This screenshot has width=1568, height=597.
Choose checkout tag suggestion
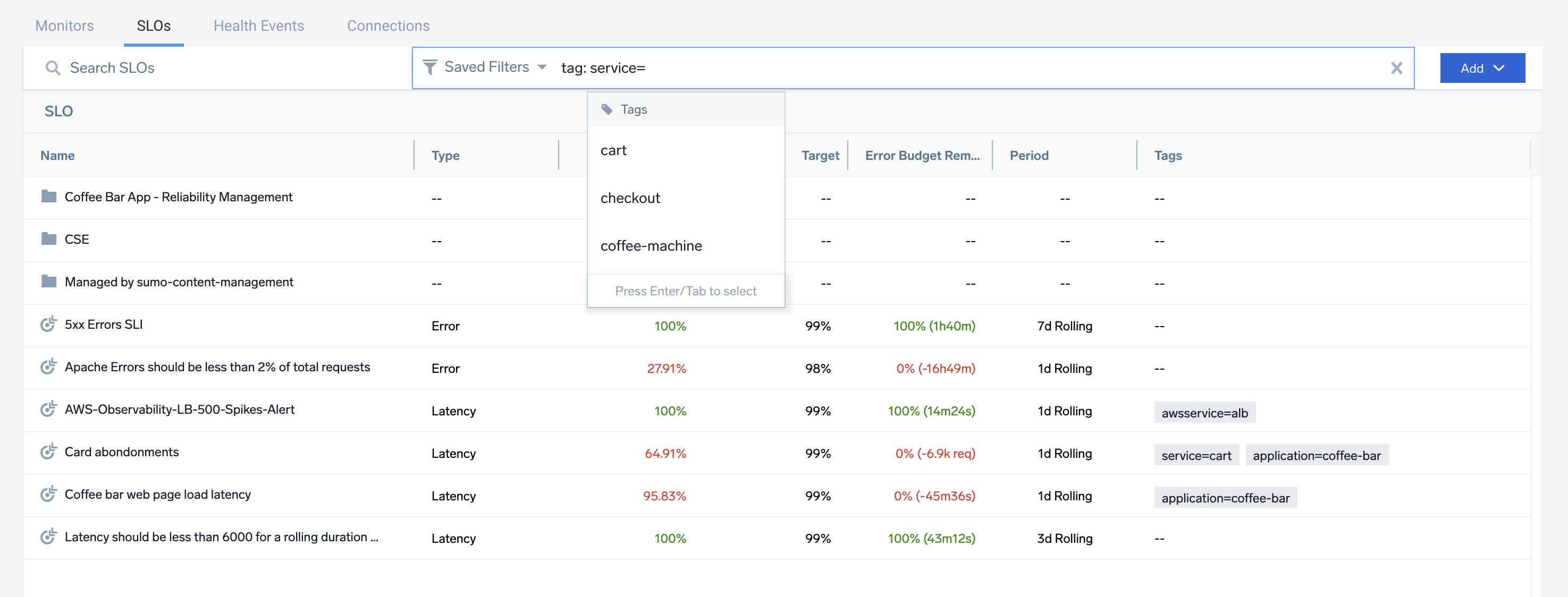tap(630, 198)
